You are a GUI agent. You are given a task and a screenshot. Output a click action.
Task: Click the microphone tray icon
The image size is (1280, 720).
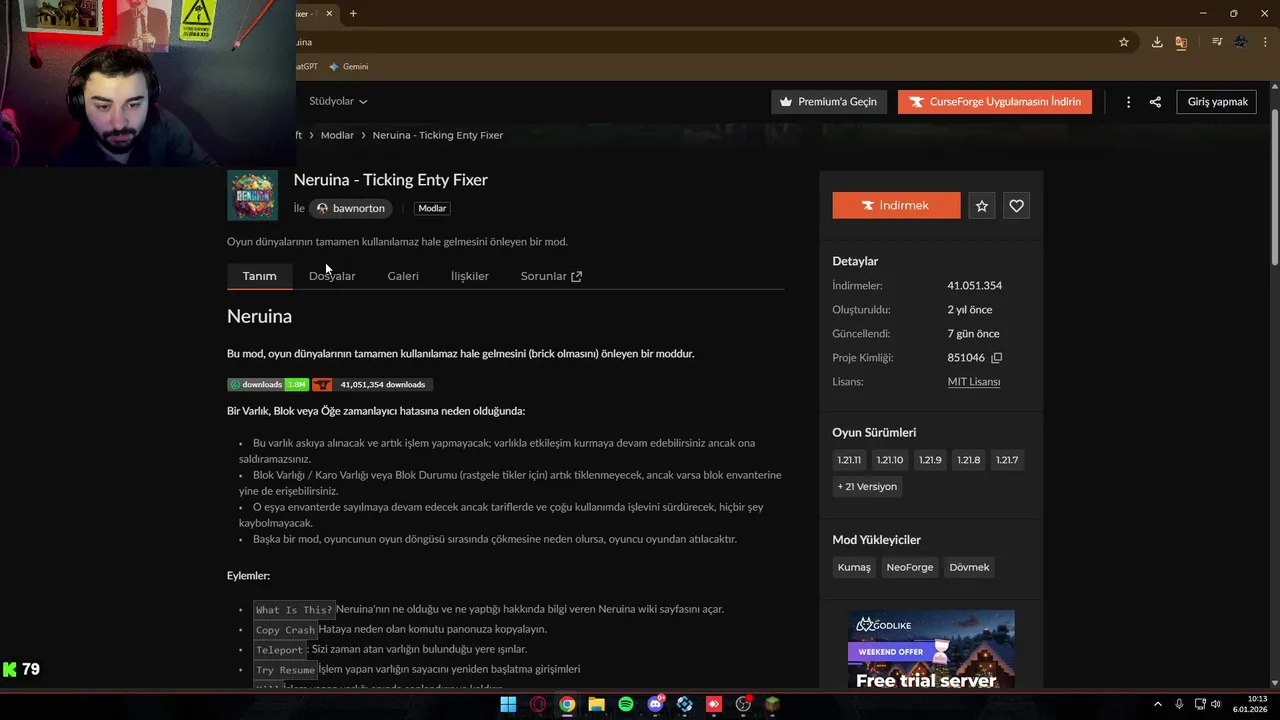click(1179, 704)
